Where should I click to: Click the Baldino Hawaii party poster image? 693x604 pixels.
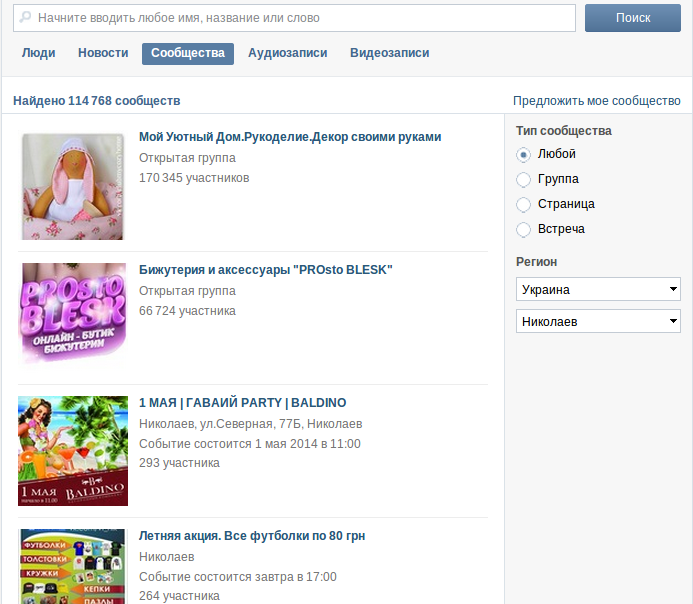(73, 450)
